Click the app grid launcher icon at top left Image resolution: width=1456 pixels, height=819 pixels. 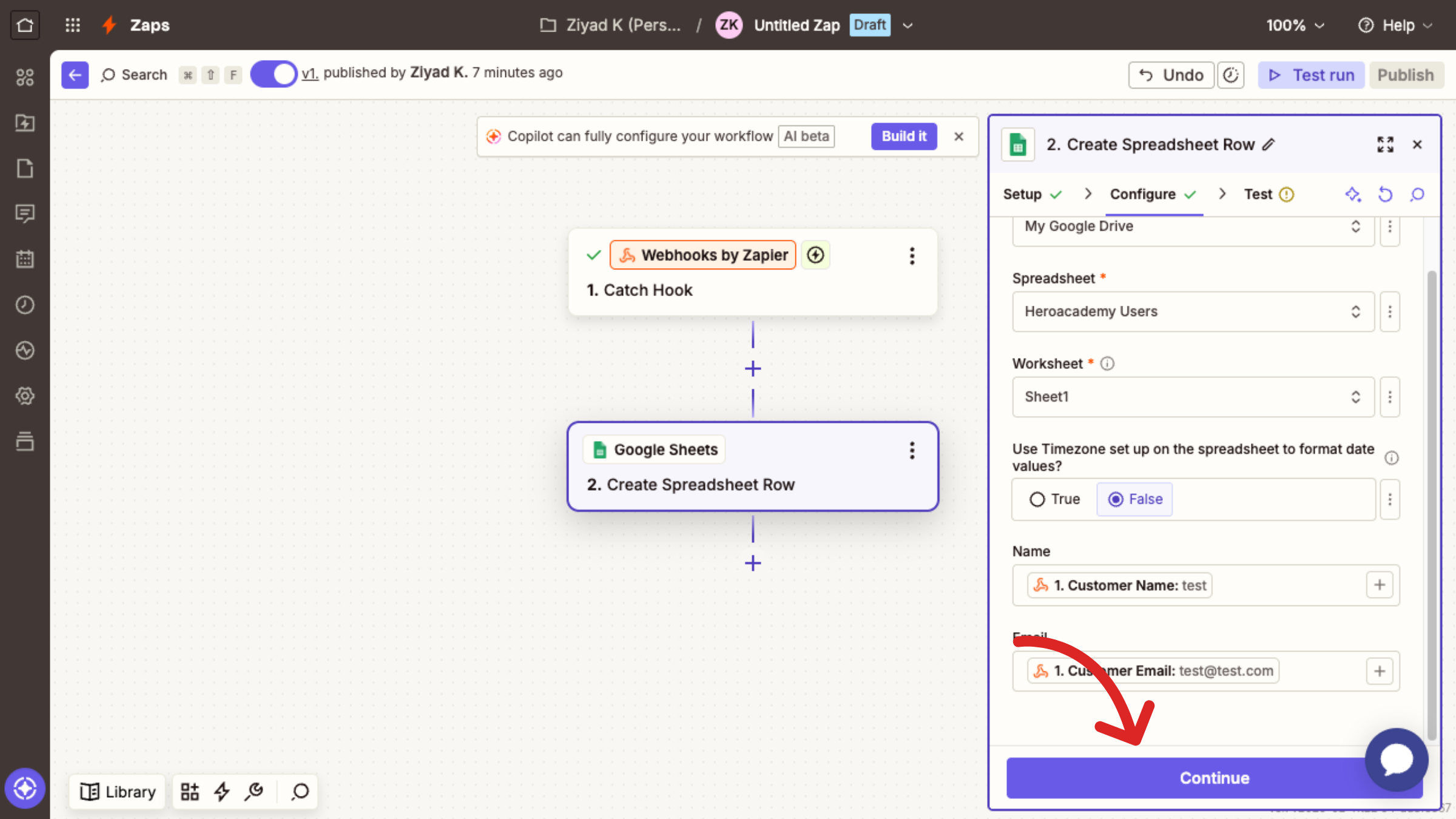[72, 25]
